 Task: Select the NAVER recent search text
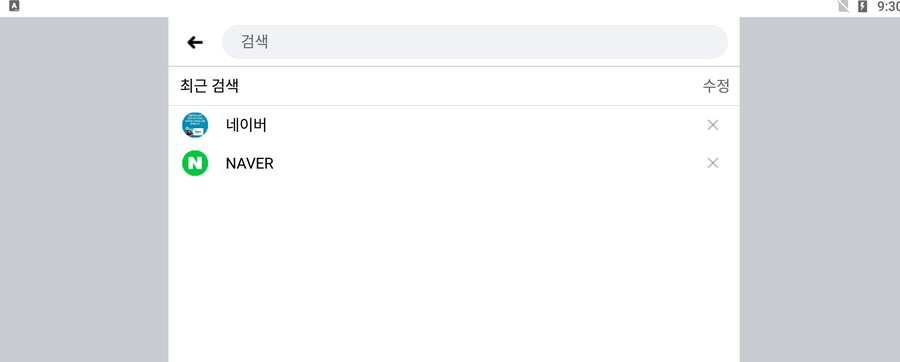click(x=250, y=164)
